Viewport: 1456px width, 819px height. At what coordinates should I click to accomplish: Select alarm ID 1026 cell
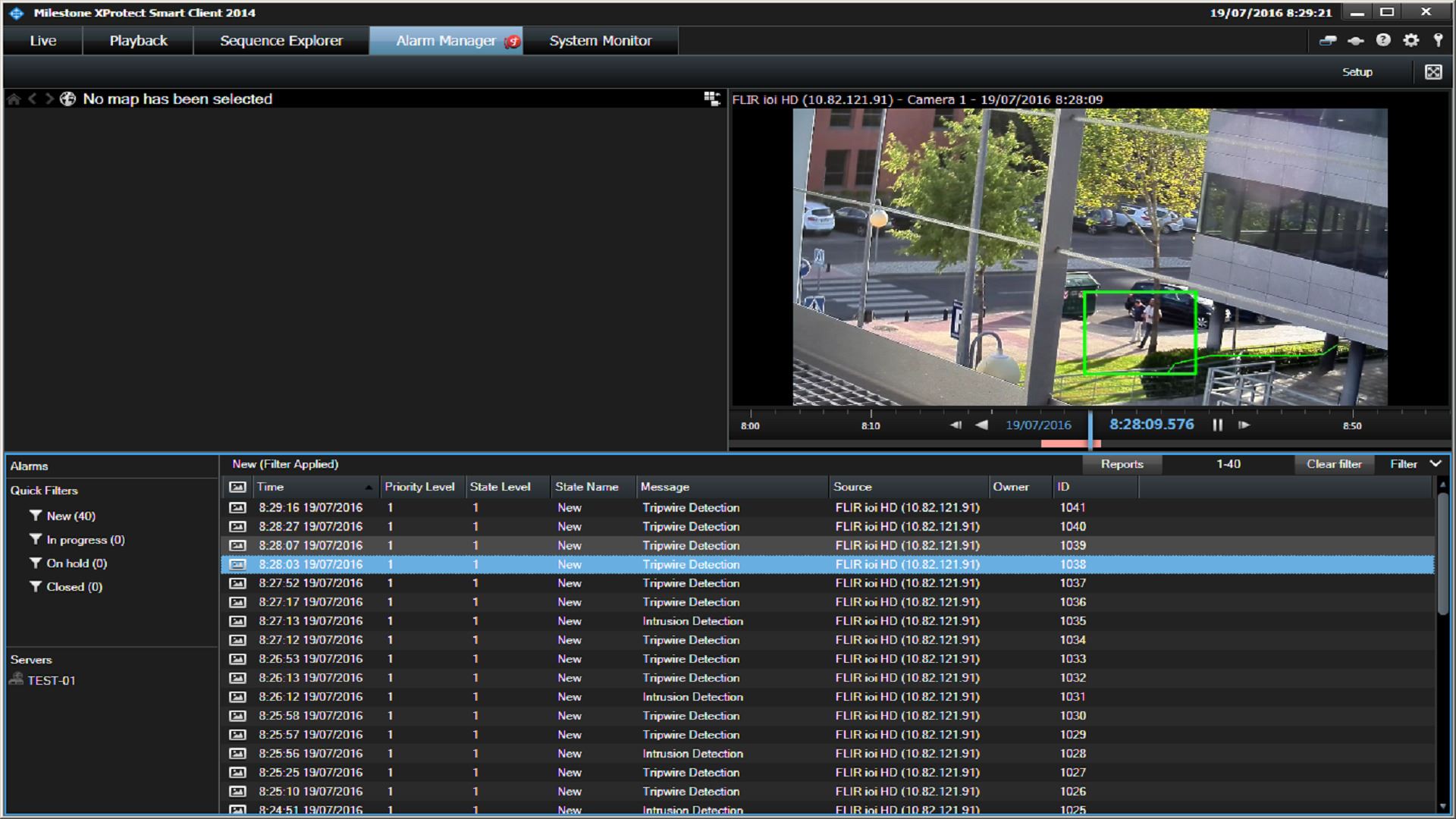(x=1073, y=792)
